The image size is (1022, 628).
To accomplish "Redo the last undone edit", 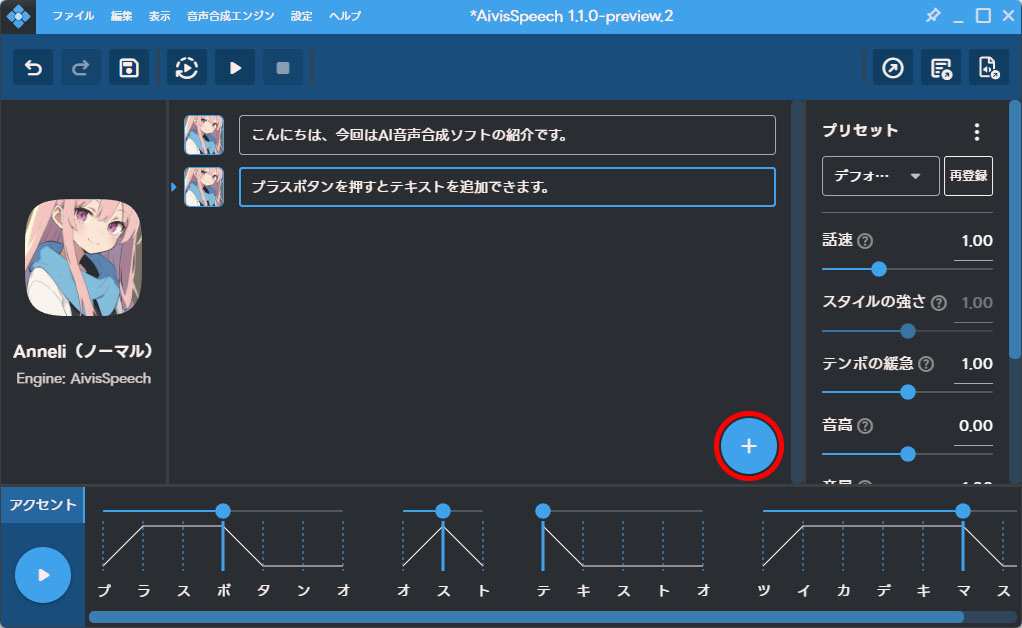I will point(81,67).
